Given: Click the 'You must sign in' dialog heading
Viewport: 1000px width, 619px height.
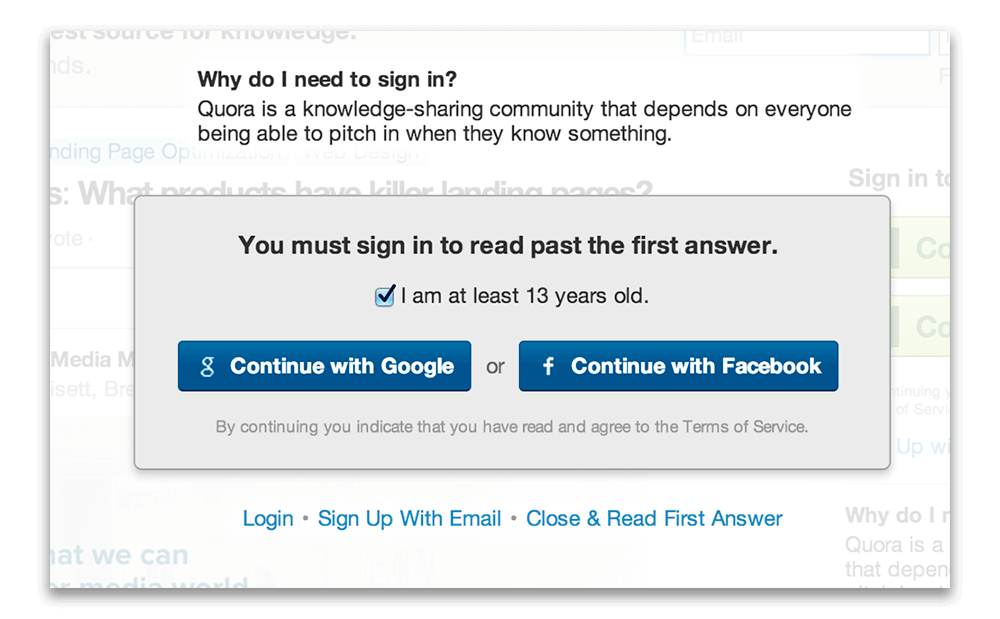Looking at the screenshot, I should pyautogui.click(x=508, y=245).
